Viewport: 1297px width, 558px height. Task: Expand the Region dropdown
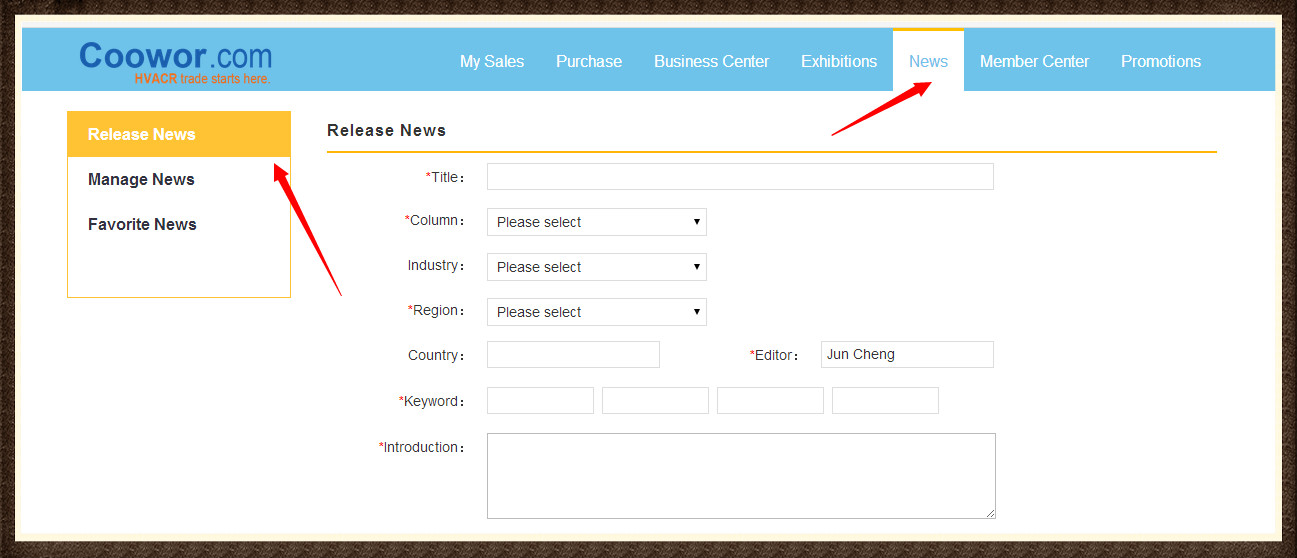tap(596, 312)
